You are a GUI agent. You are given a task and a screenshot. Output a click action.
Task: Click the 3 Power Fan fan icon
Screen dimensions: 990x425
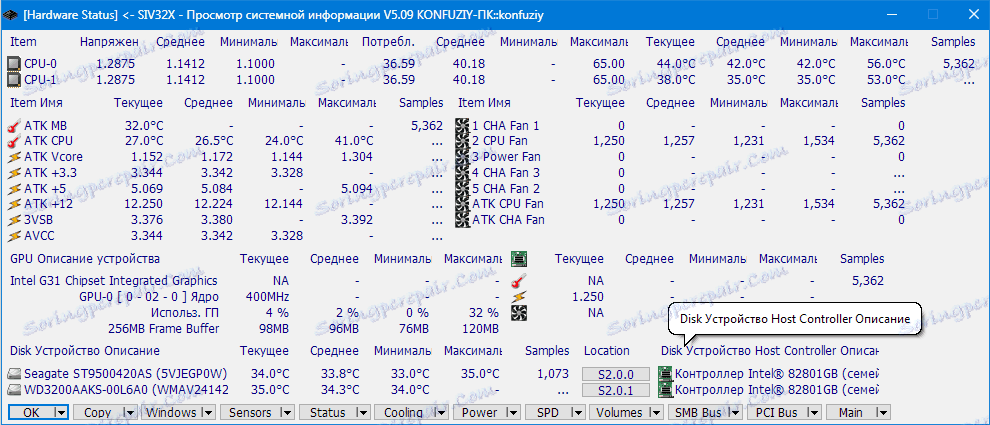coord(462,157)
